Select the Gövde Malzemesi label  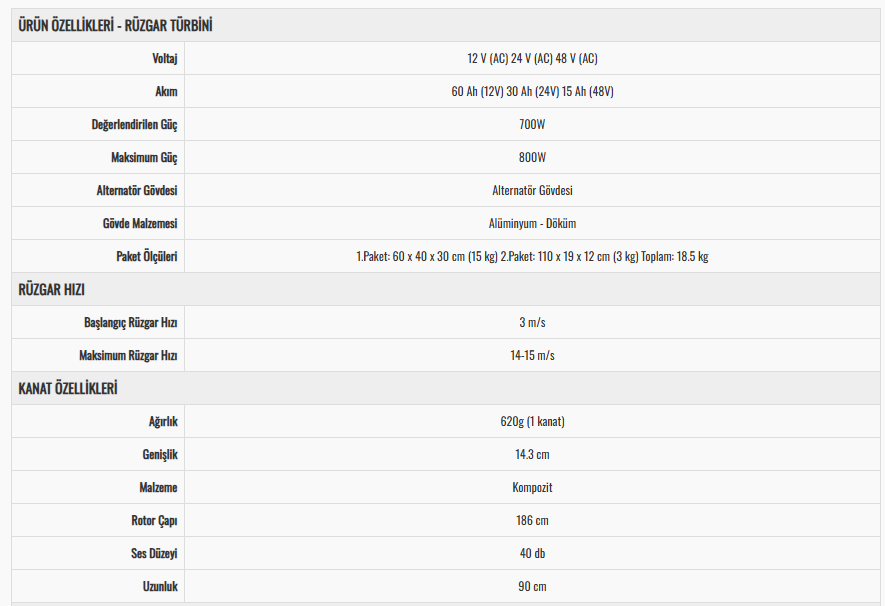(x=140, y=223)
